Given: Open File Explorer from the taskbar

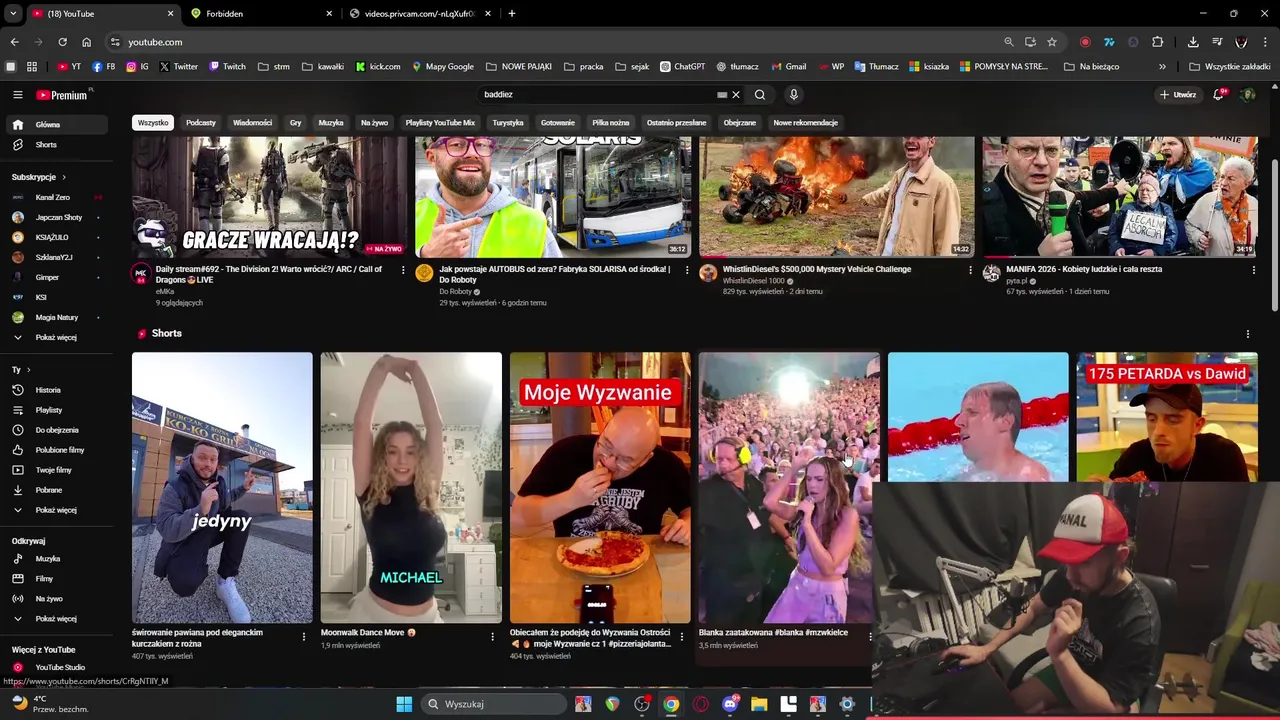Looking at the screenshot, I should 759,704.
